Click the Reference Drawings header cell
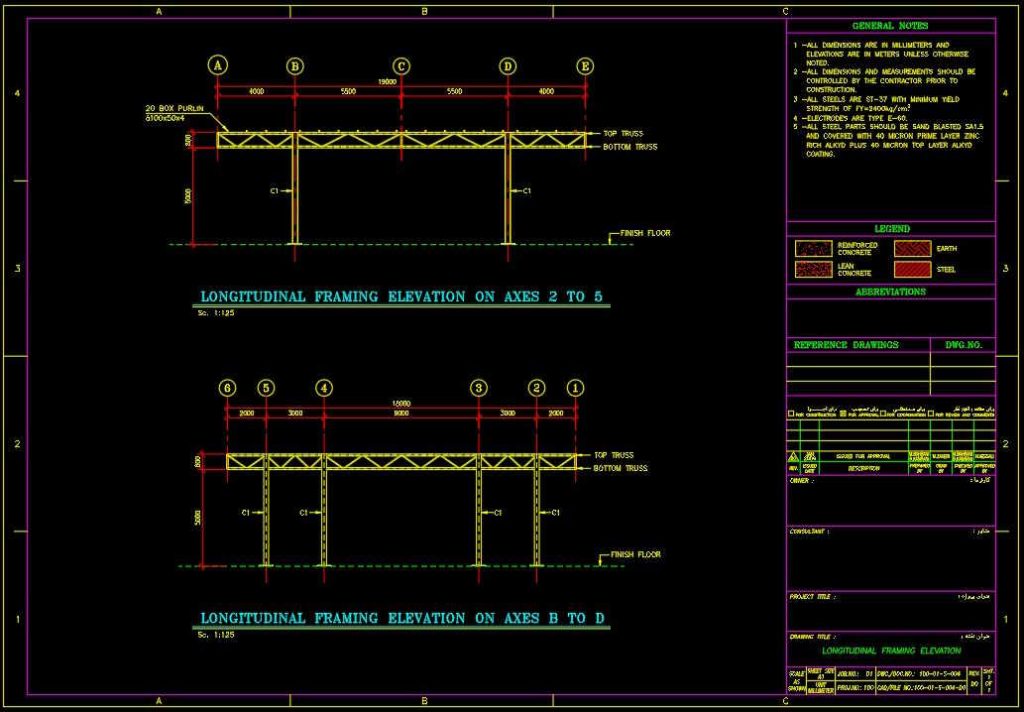Image resolution: width=1024 pixels, height=712 pixels. pyautogui.click(x=846, y=345)
